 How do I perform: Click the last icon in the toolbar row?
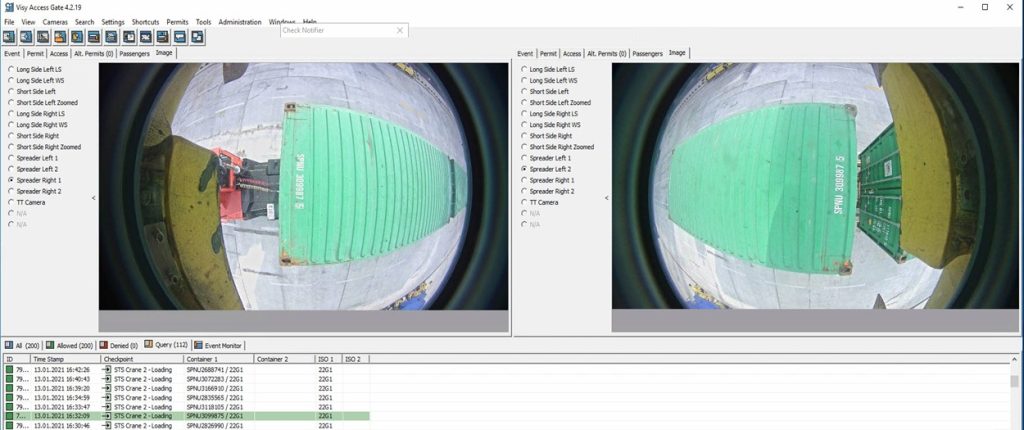[x=197, y=37]
